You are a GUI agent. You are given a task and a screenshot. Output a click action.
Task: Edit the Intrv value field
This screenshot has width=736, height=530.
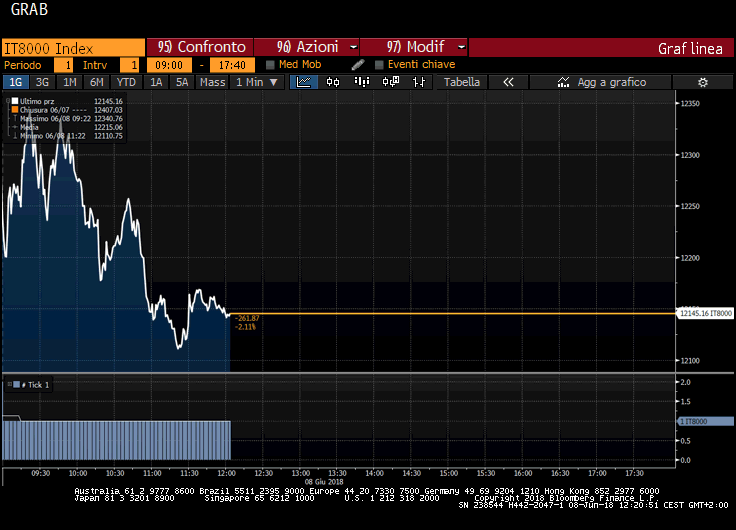click(x=130, y=65)
